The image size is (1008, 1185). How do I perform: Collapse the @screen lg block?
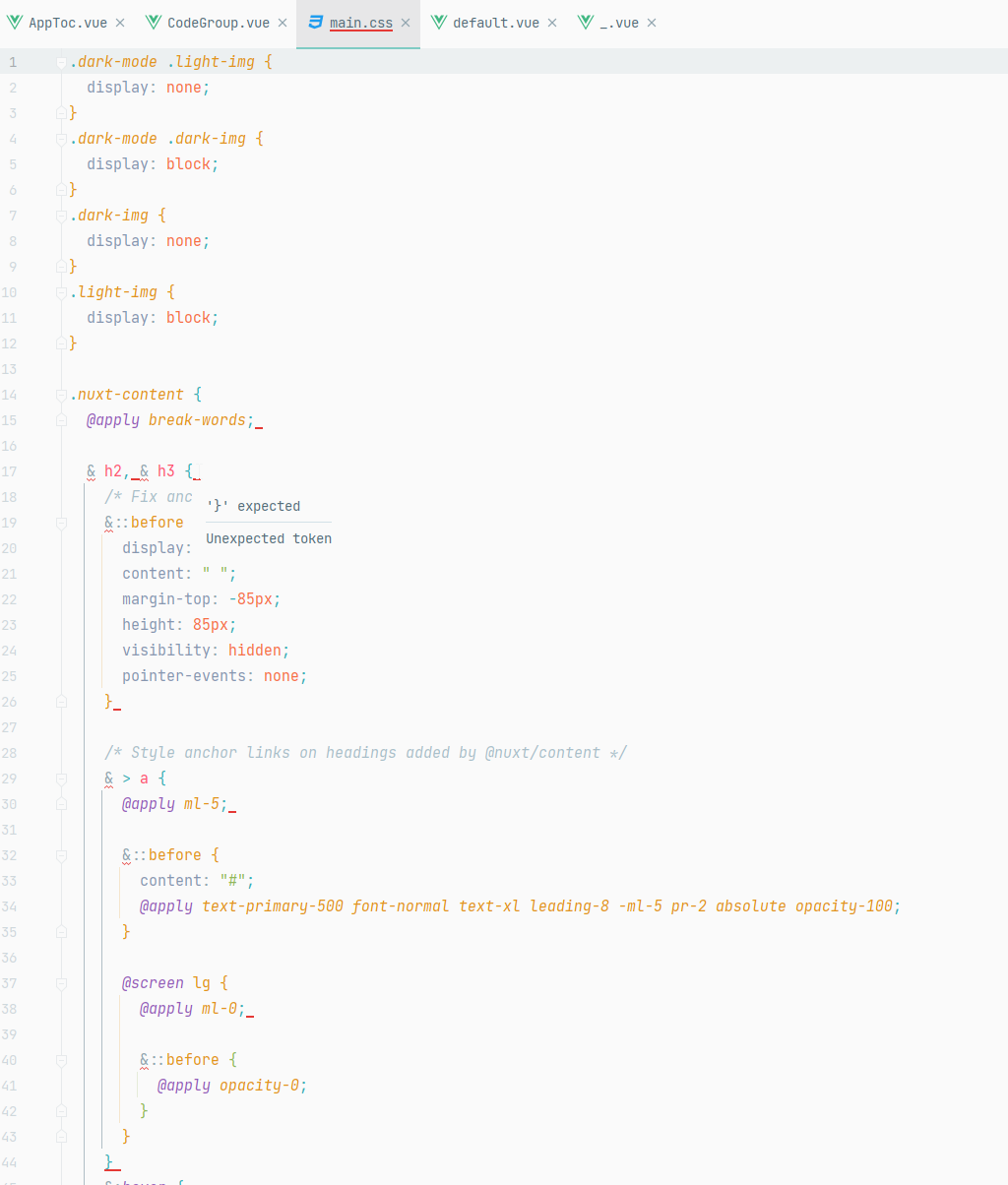coord(60,982)
